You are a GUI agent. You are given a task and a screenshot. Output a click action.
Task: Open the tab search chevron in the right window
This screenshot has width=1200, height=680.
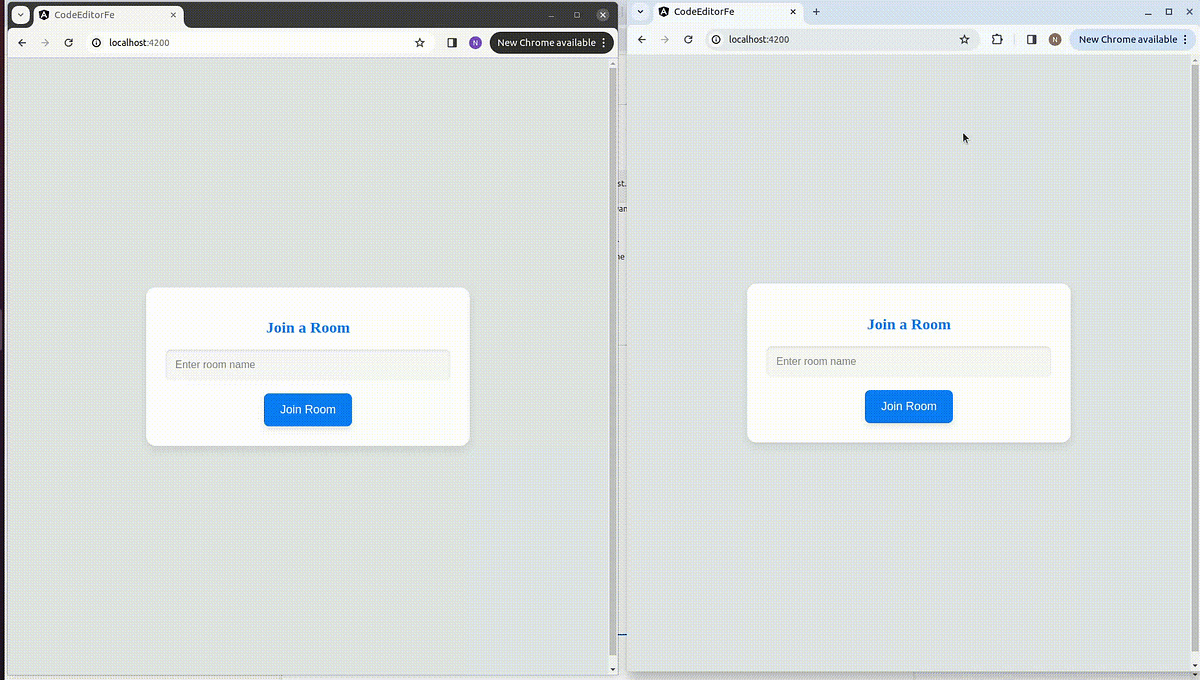pyautogui.click(x=639, y=12)
